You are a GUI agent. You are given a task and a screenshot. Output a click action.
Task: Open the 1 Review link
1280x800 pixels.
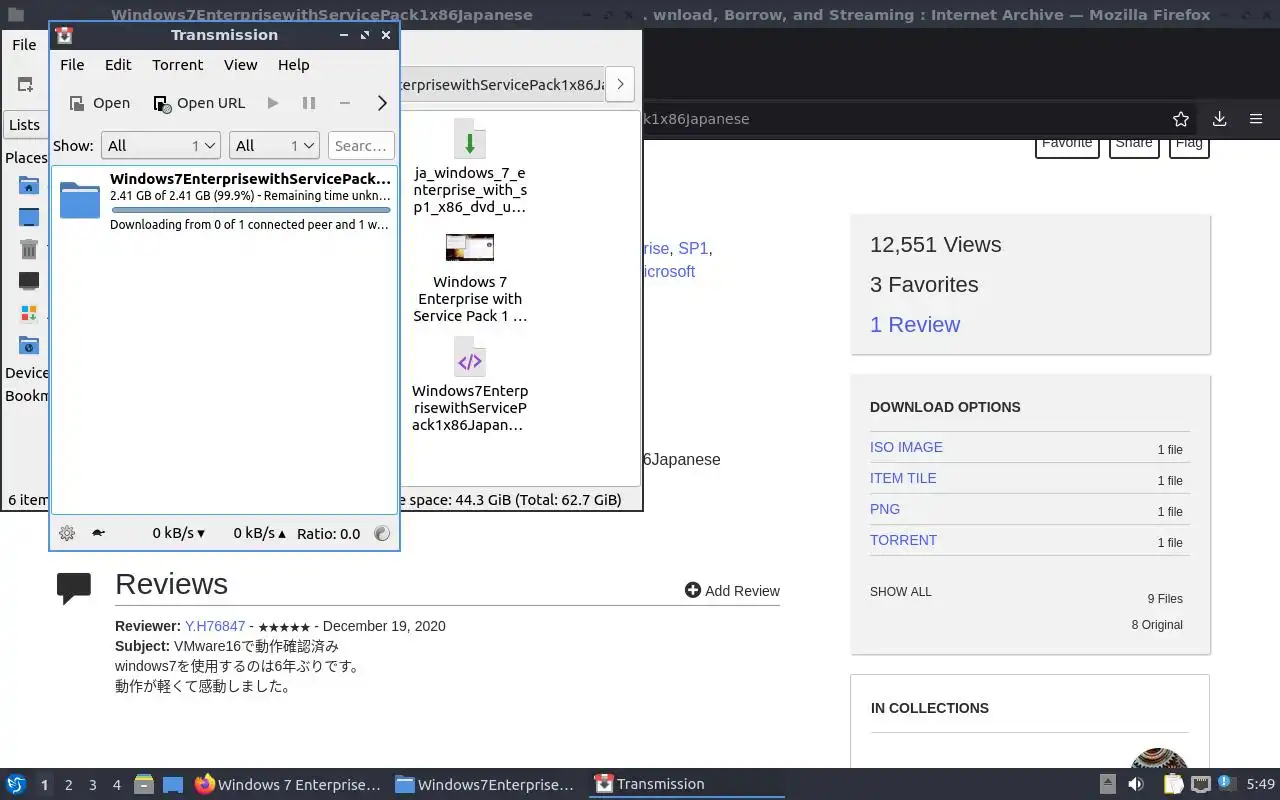(x=915, y=325)
